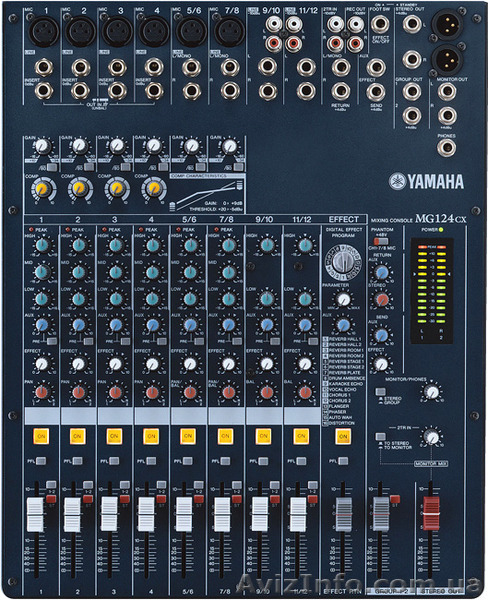The height and width of the screenshot is (600, 488).
Task: Grab the red STEREO OUT master fader
Action: [431, 513]
